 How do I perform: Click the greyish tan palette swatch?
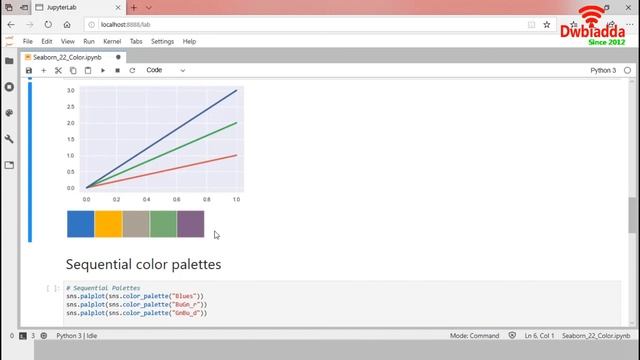pos(136,224)
